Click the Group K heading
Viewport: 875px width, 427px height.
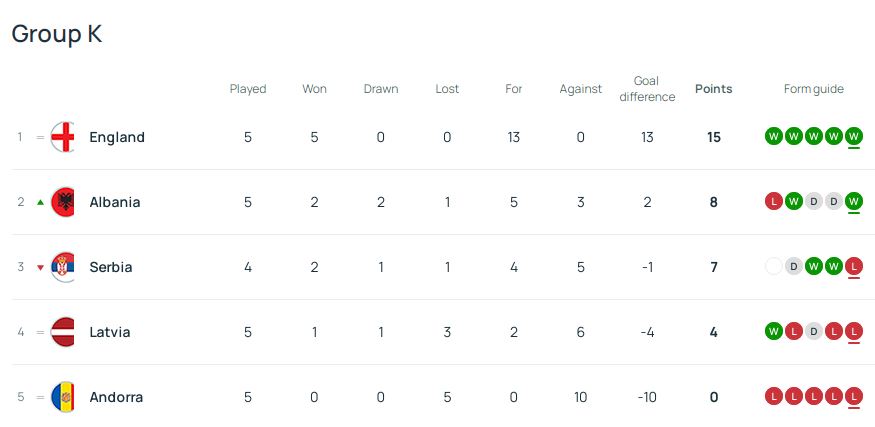pyautogui.click(x=57, y=34)
